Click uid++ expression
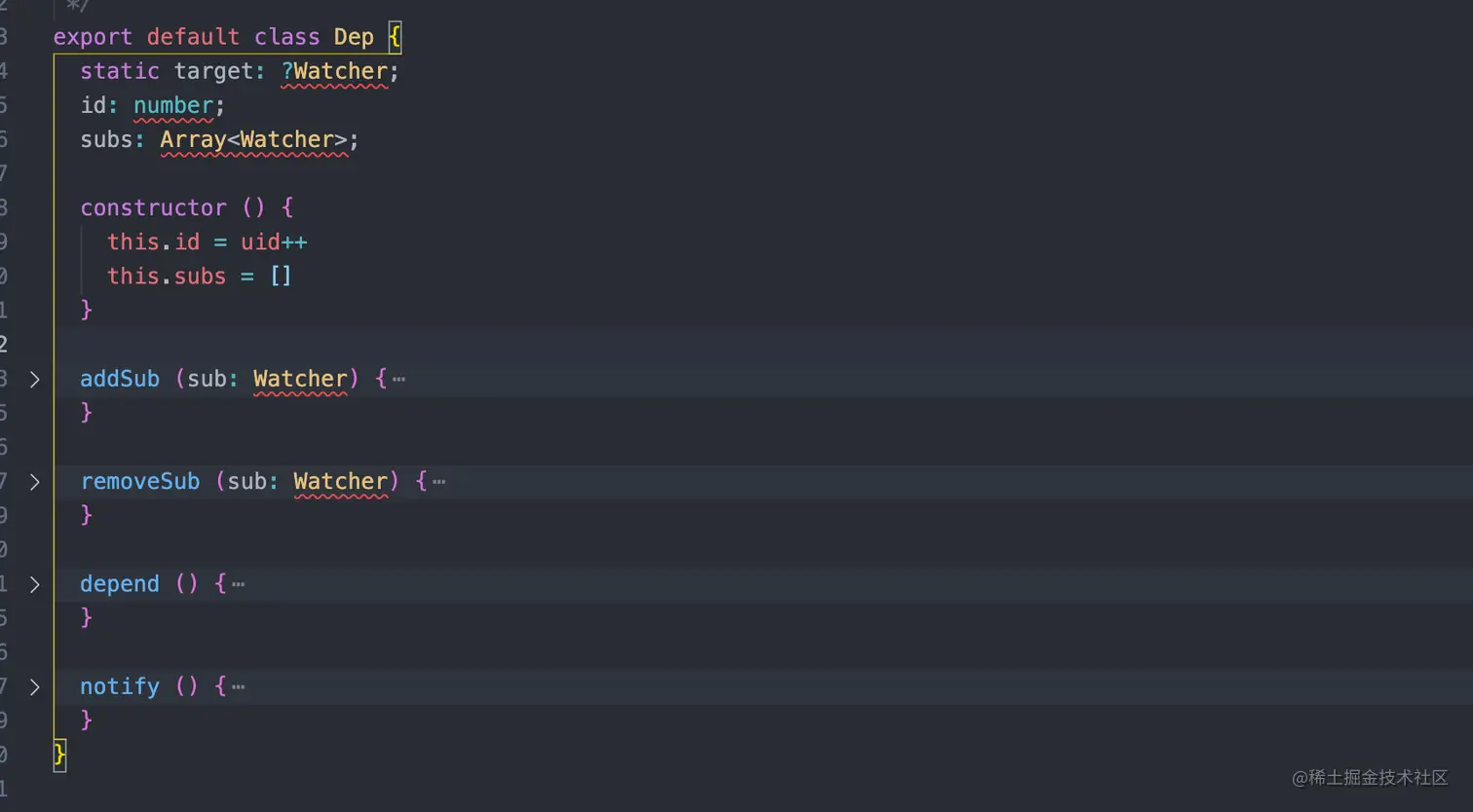 click(x=274, y=241)
